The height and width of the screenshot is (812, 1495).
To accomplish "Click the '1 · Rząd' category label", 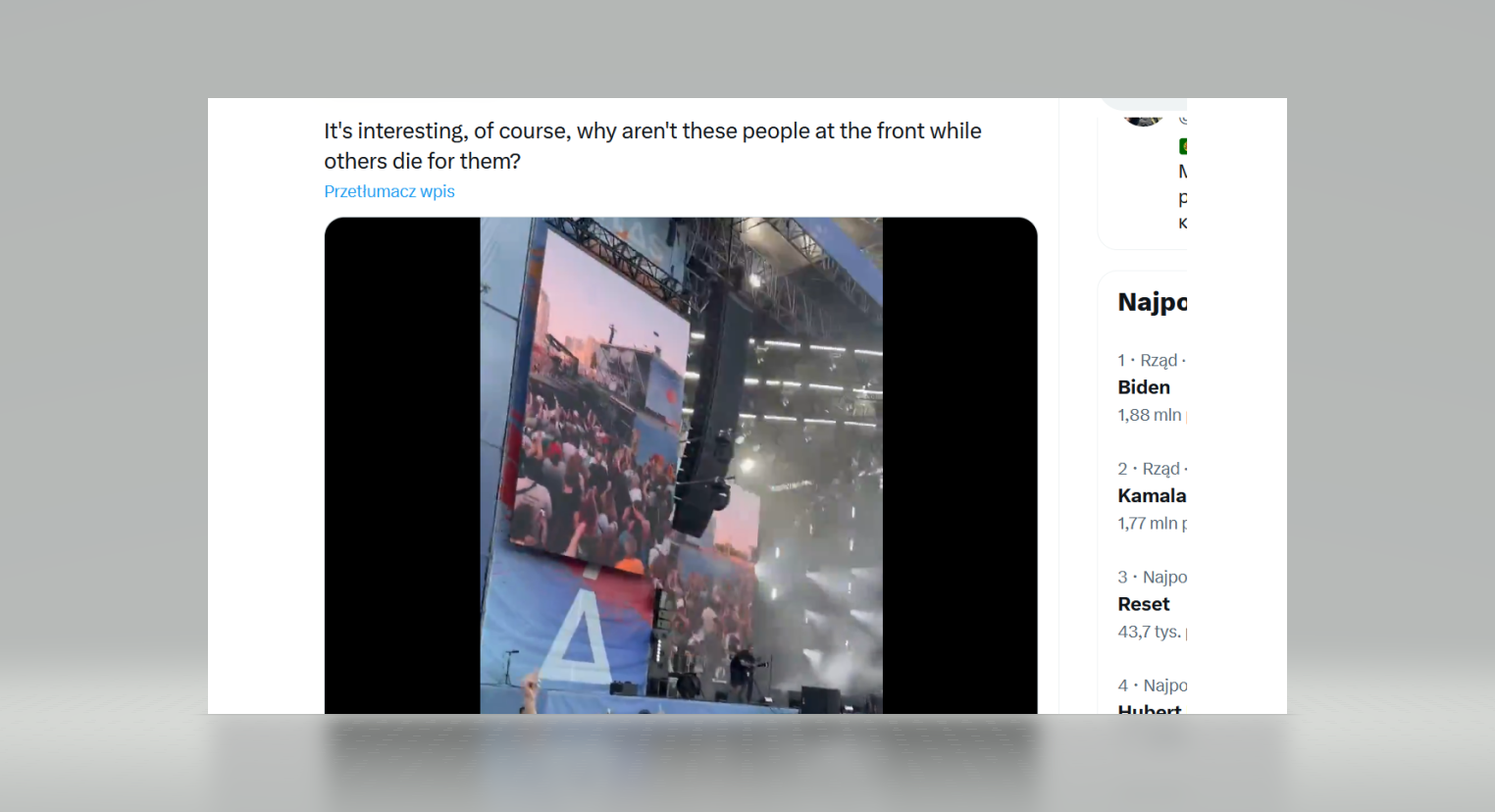I will point(1152,360).
